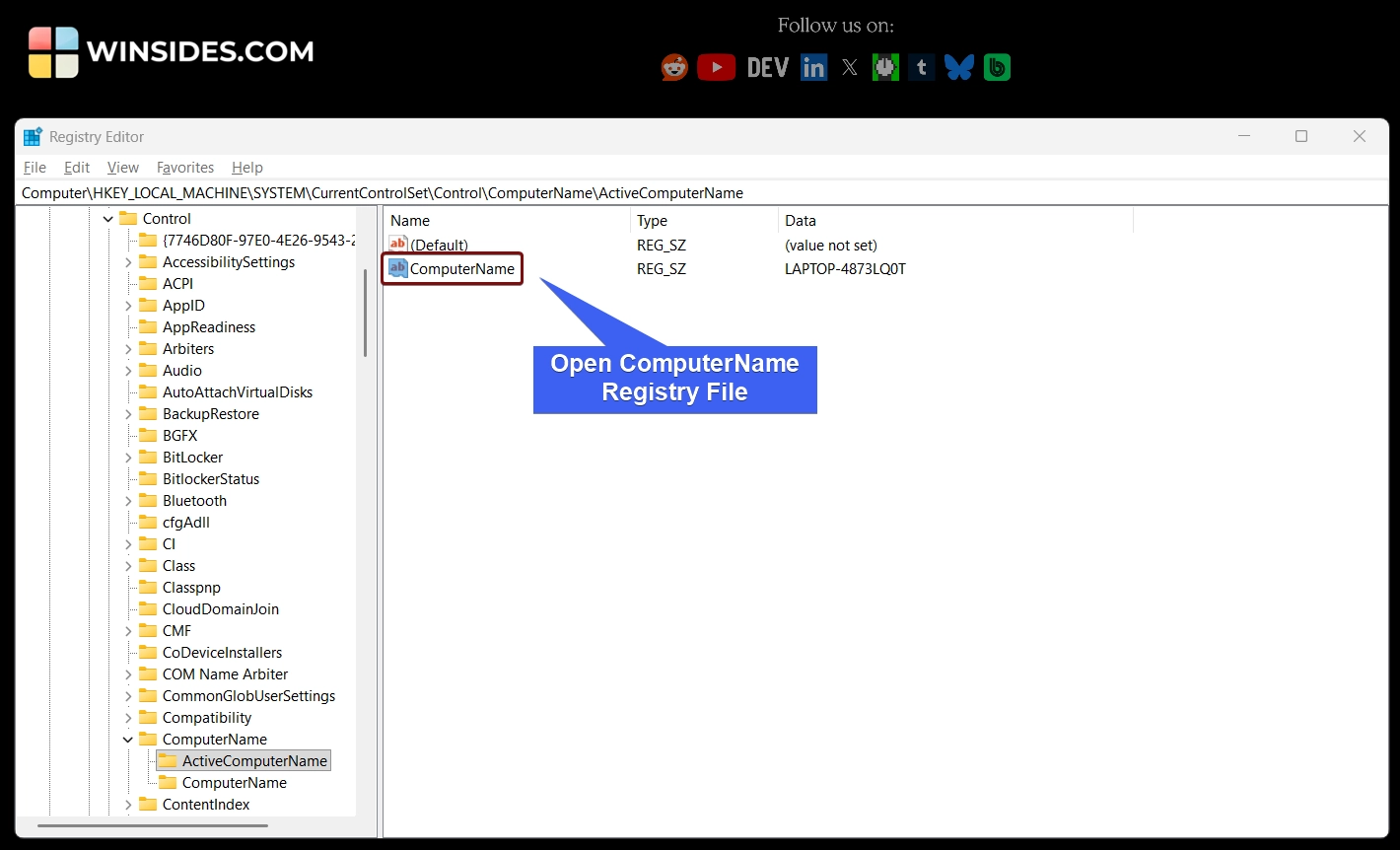1400x850 pixels.
Task: Select the ComputerName subkey in the tree
Action: point(234,782)
